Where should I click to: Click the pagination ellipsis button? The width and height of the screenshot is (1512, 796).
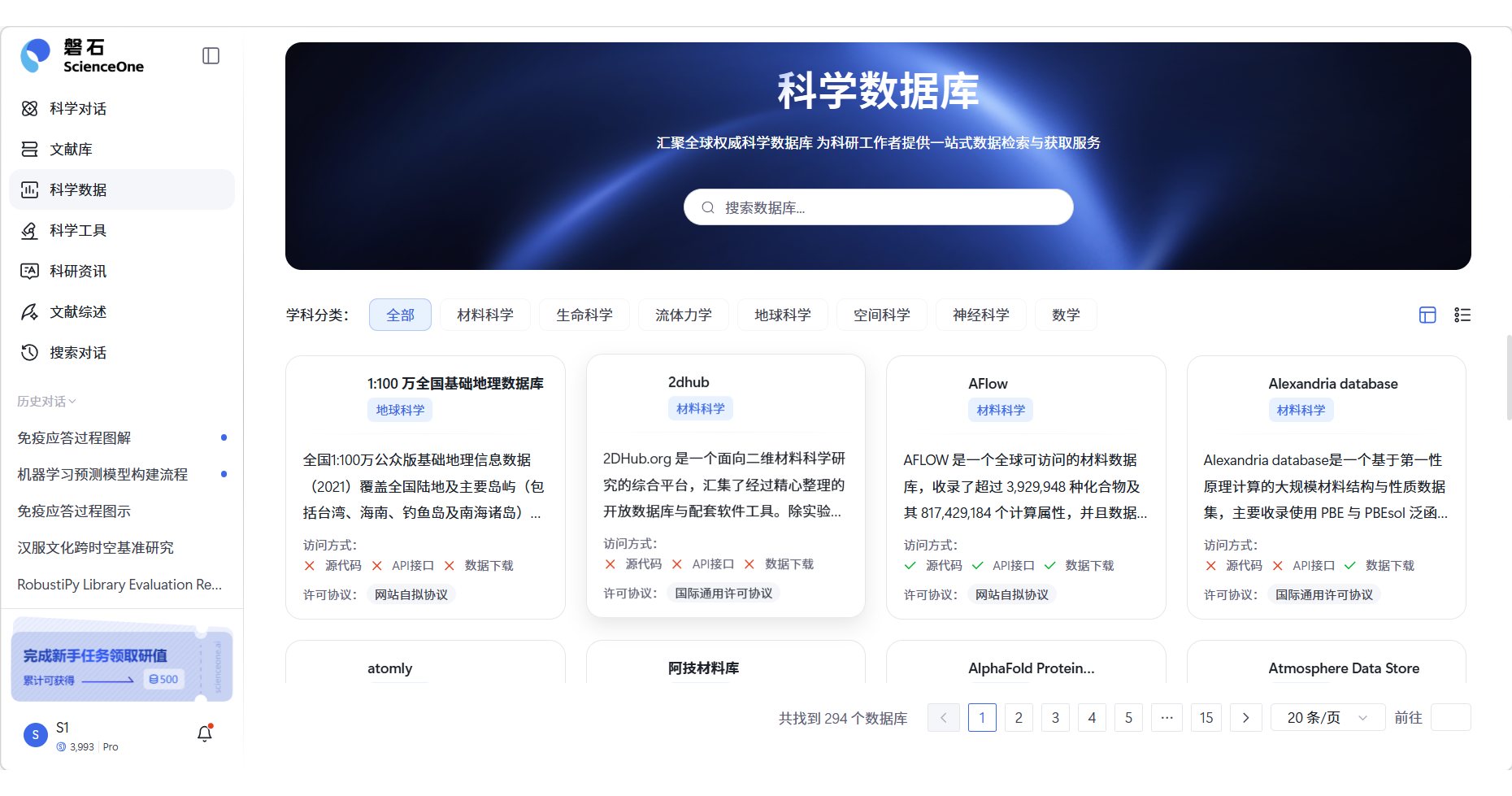pos(1167,717)
